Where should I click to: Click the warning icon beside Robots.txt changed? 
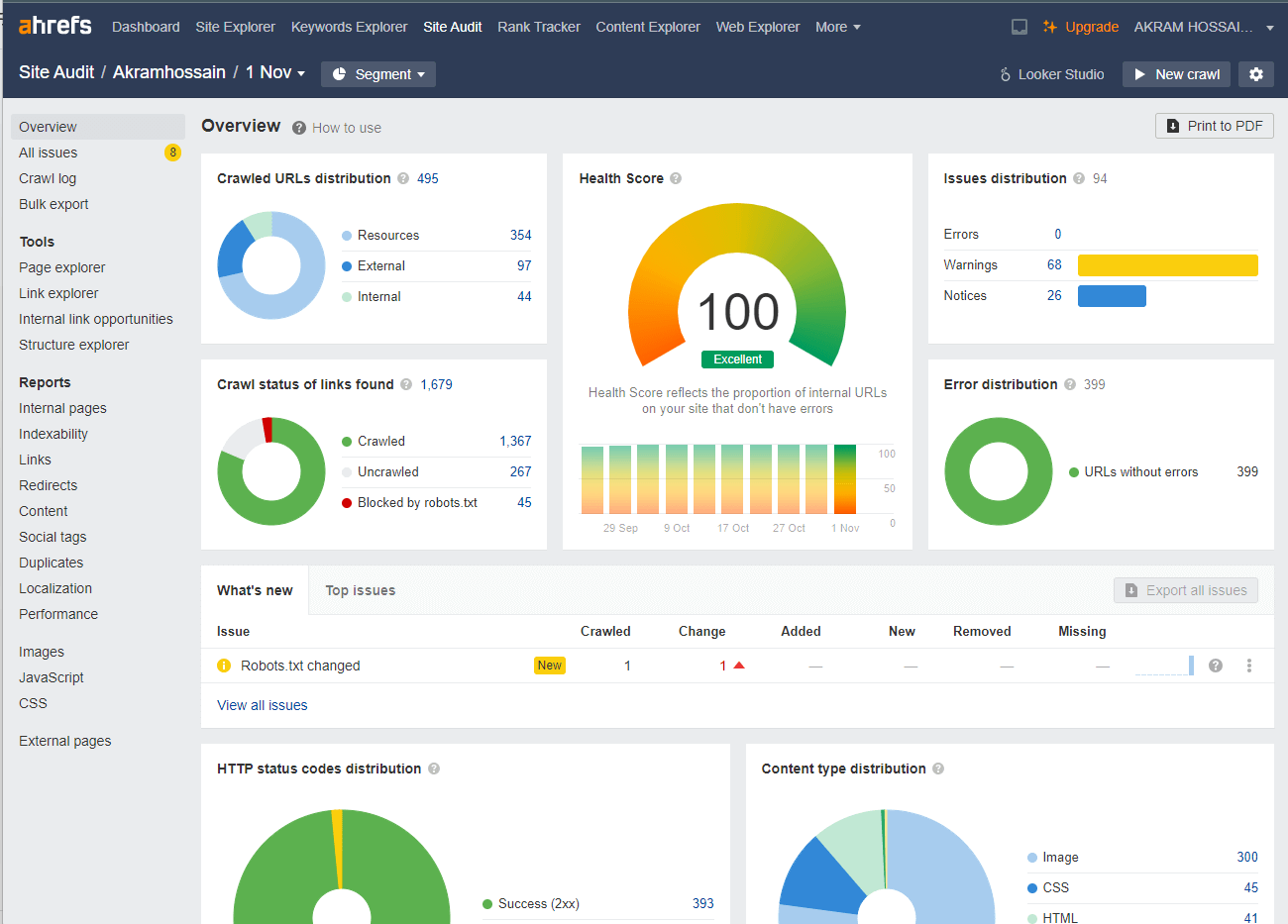click(224, 666)
